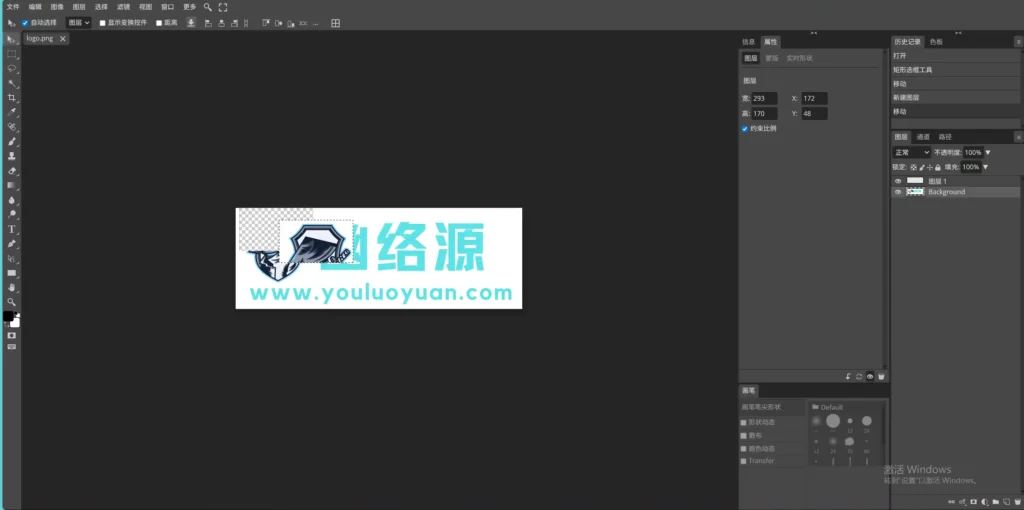Open the 滤镜 menu
The width and height of the screenshot is (1024, 510).
click(123, 7)
